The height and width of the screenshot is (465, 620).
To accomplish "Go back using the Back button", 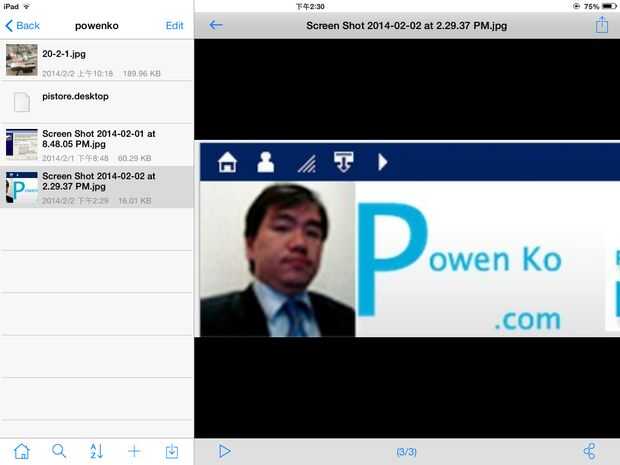I will (23, 26).
